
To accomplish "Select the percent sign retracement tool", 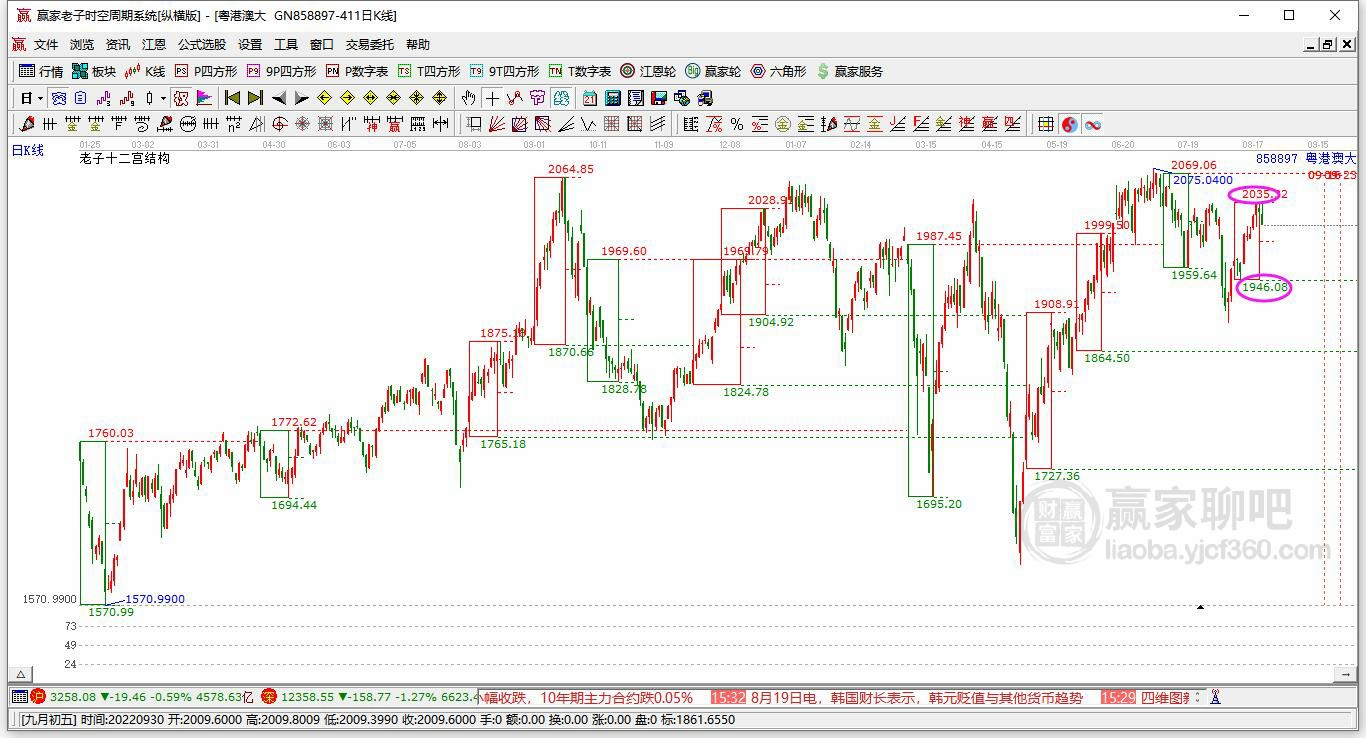I will [x=737, y=124].
